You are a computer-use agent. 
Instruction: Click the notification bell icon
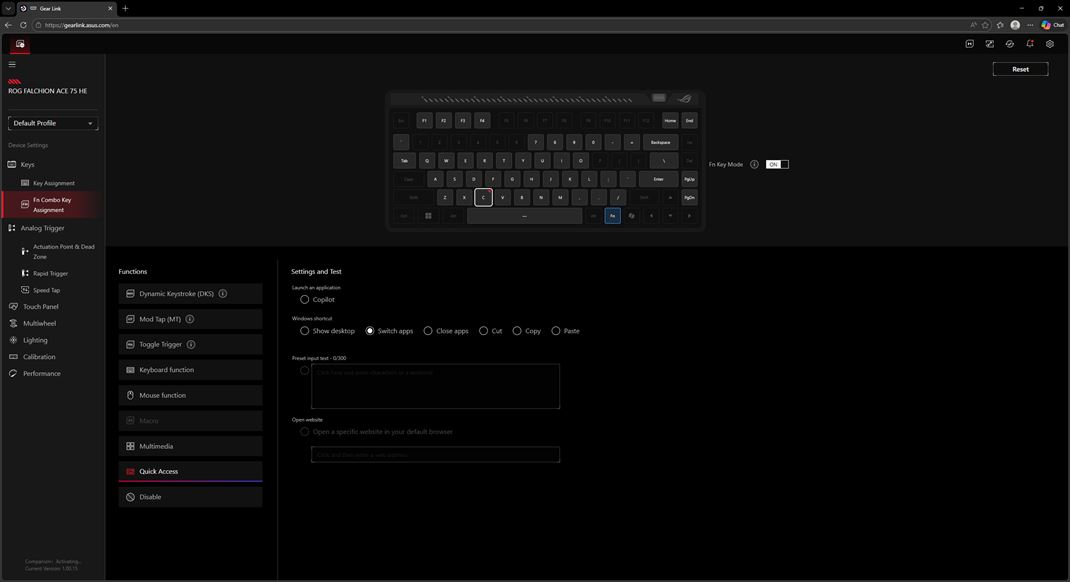1029,44
